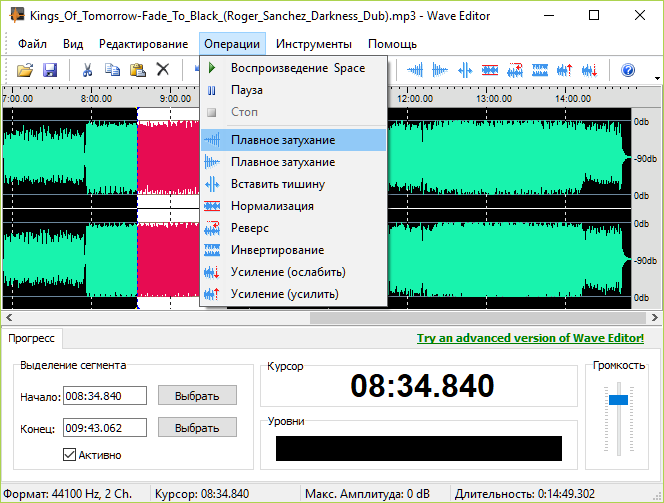The height and width of the screenshot is (503, 664).
Task: Click the Fade Out toolbar icon
Action: tap(440, 70)
